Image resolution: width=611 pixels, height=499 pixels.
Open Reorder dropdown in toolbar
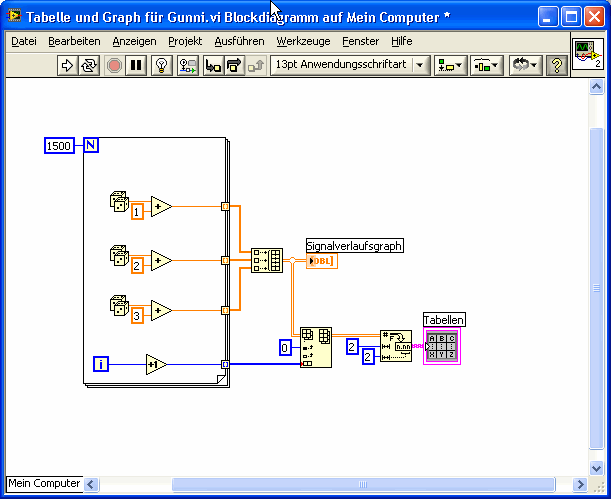[524, 65]
